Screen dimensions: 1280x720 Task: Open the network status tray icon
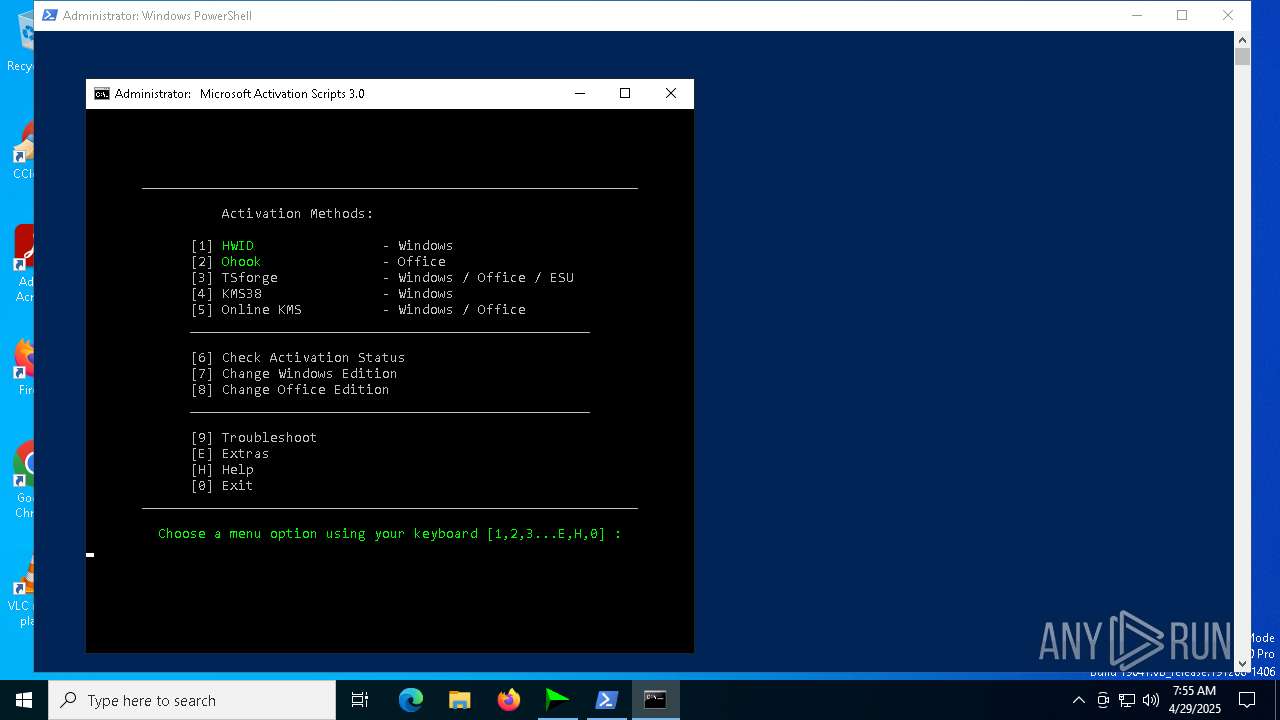coord(1127,700)
